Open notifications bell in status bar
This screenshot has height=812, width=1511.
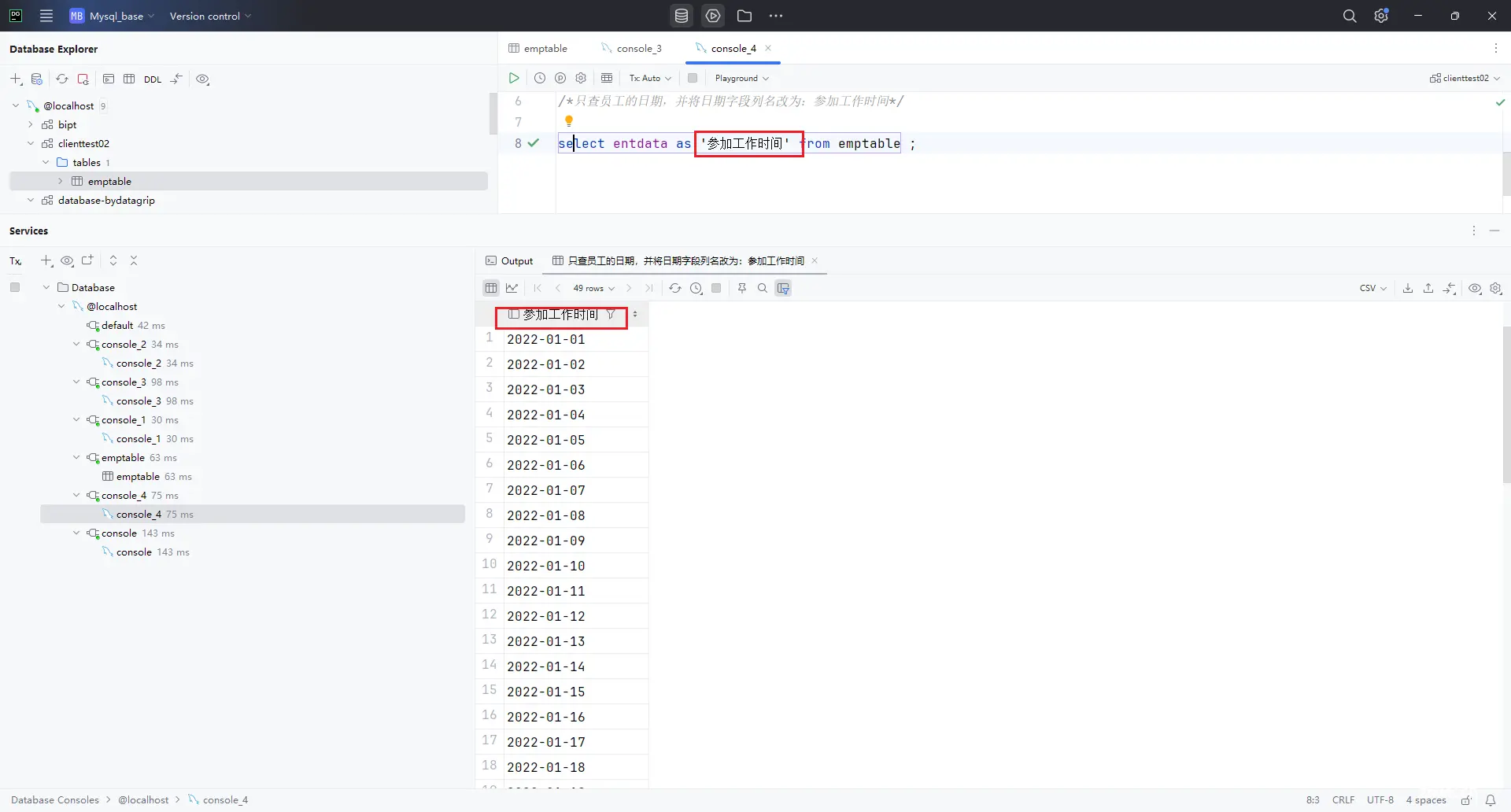coord(1491,800)
